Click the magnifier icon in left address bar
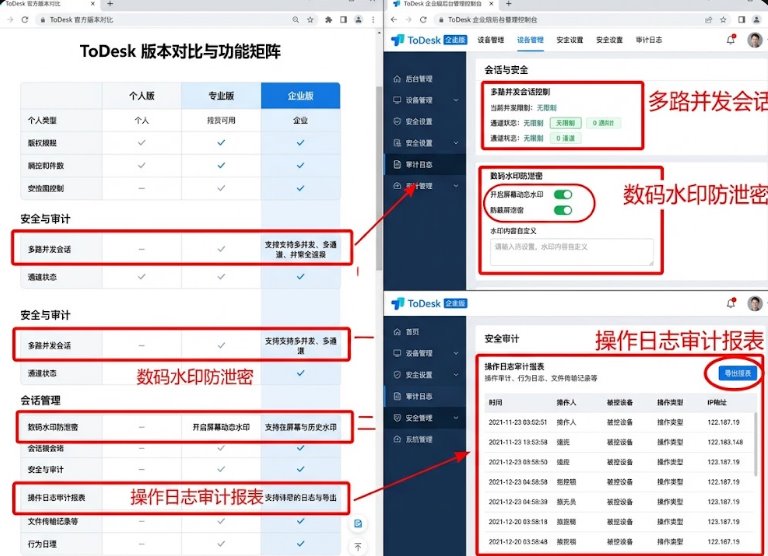Screen dimensions: 768x556 tap(295, 20)
